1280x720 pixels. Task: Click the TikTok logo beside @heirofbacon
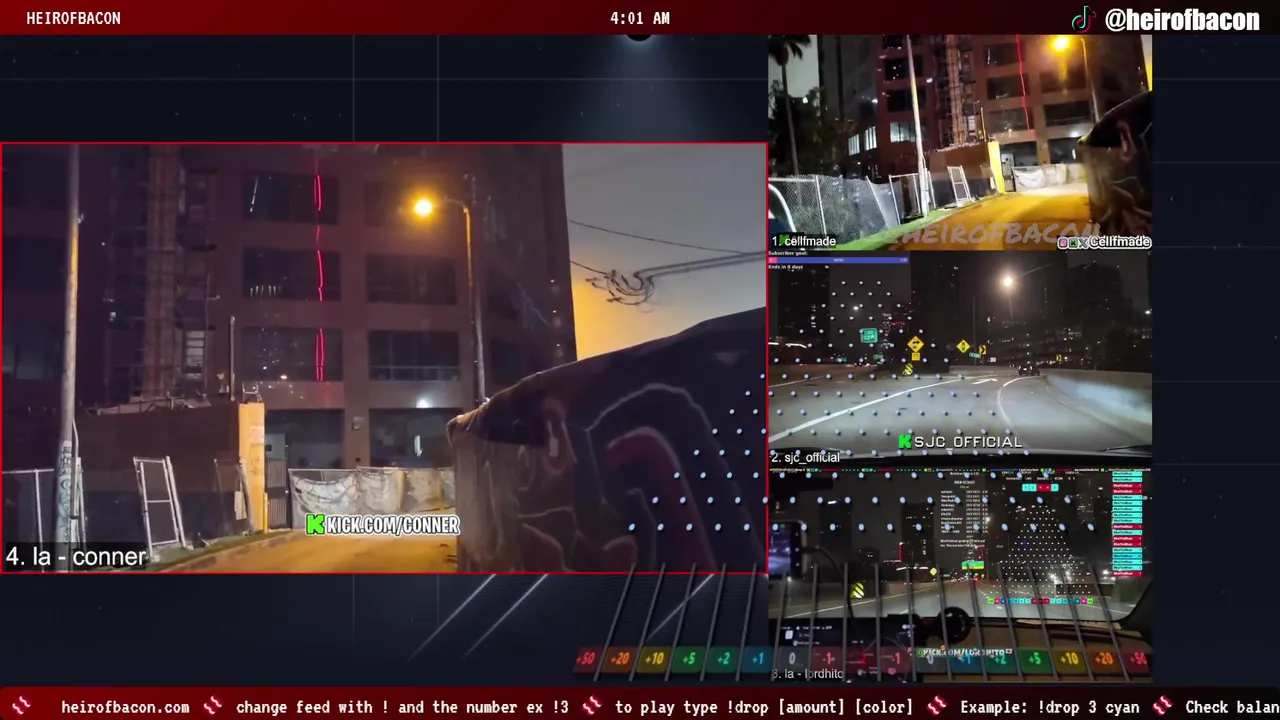[x=1083, y=18]
